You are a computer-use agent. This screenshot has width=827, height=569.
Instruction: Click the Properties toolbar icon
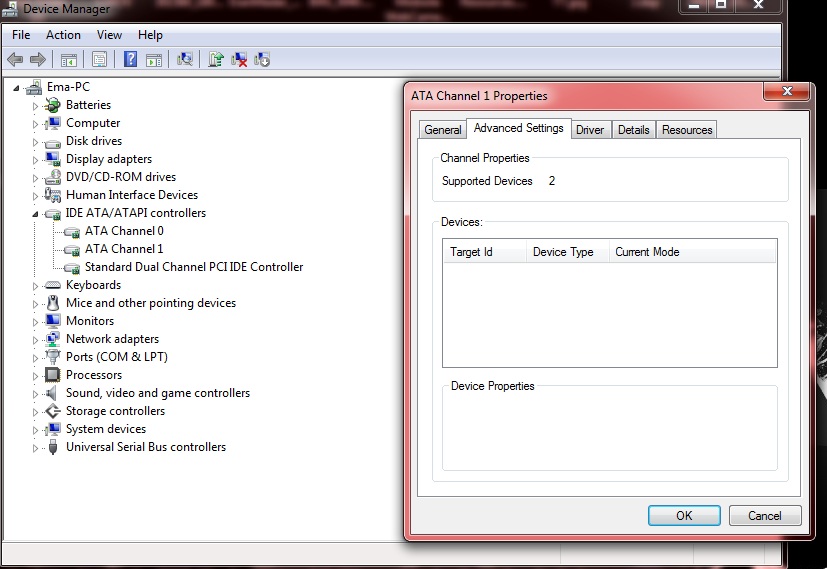point(99,60)
